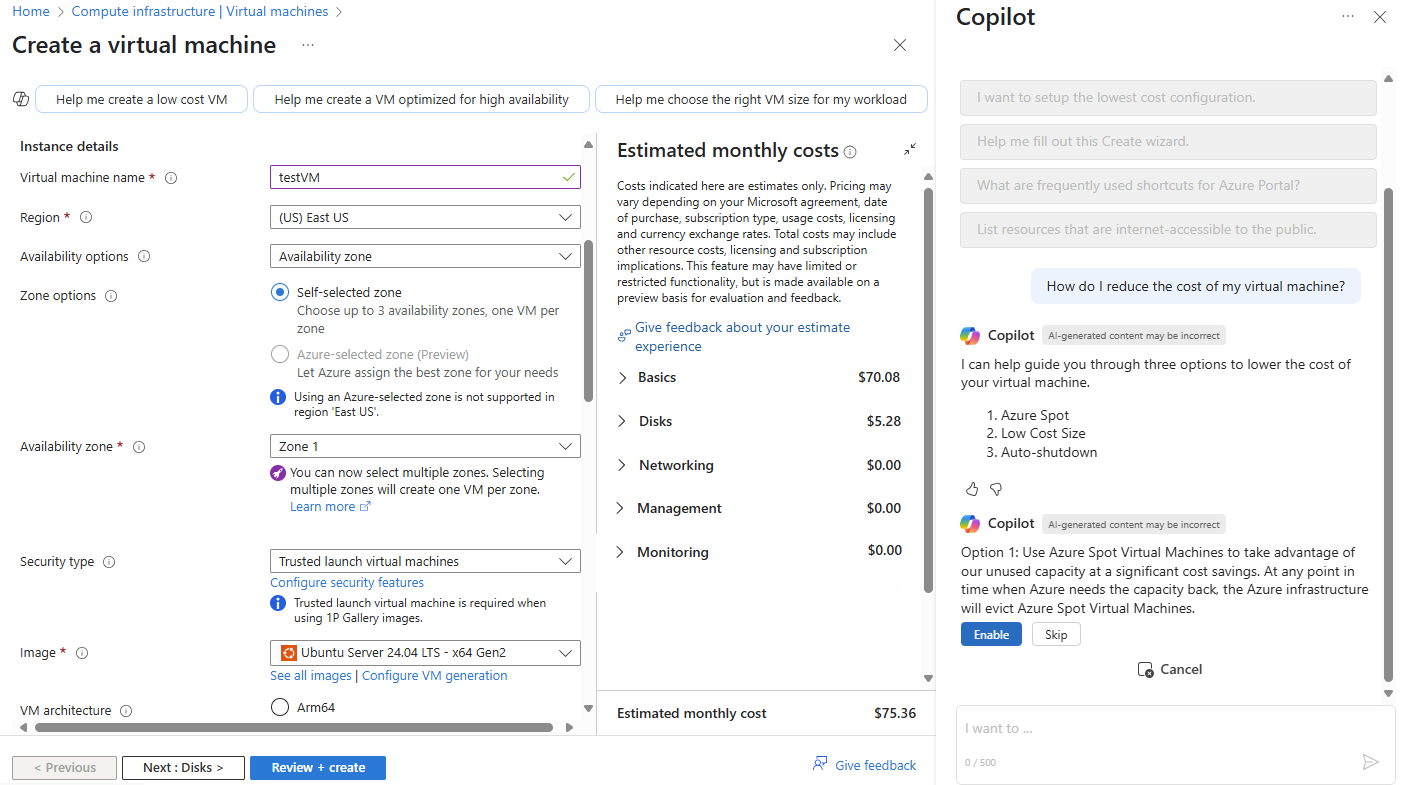Click the Home breadcrumb link
Viewport: 1403px width, 785px height.
31,11
